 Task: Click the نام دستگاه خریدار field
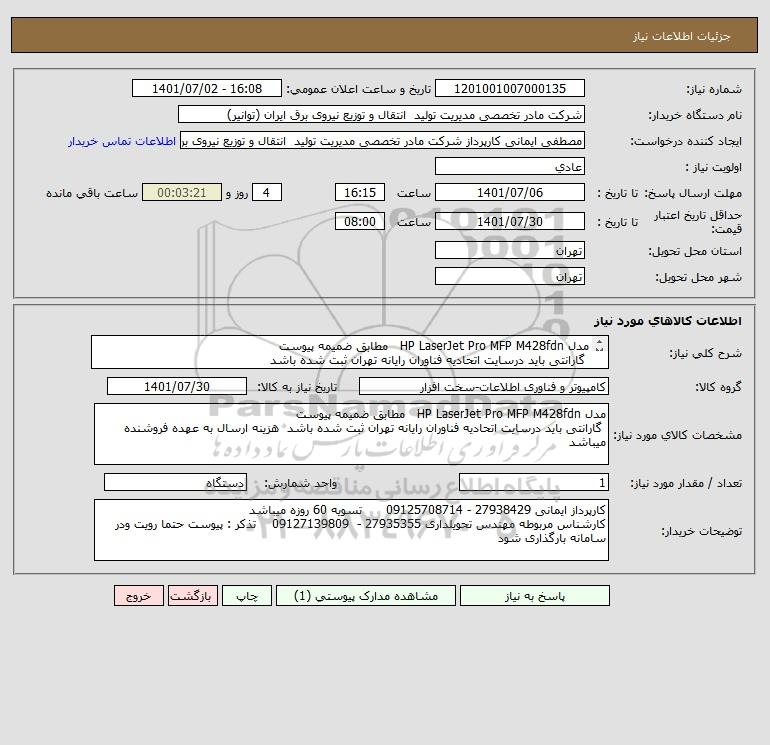pos(381,114)
